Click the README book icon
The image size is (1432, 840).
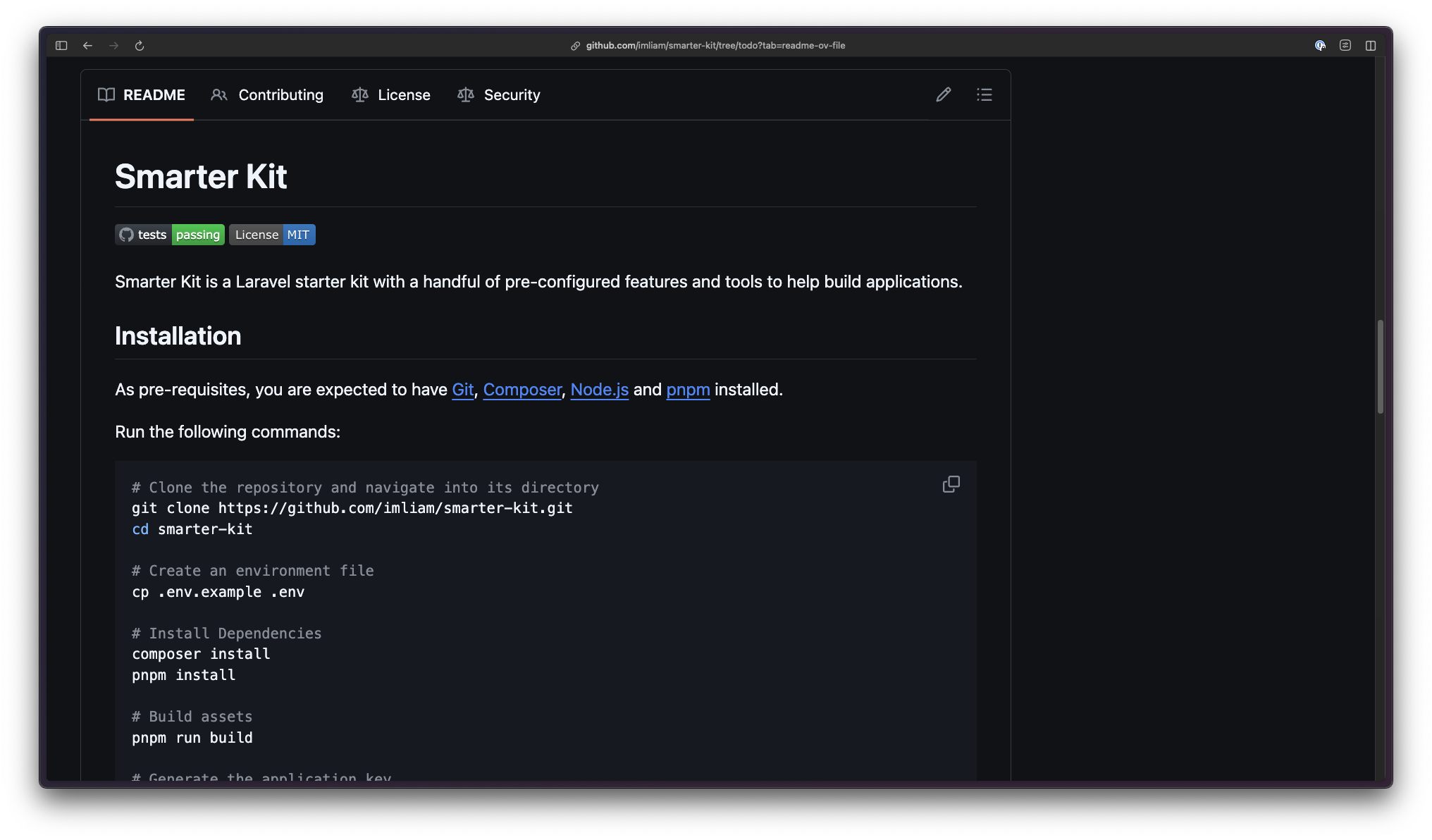pyautogui.click(x=106, y=94)
